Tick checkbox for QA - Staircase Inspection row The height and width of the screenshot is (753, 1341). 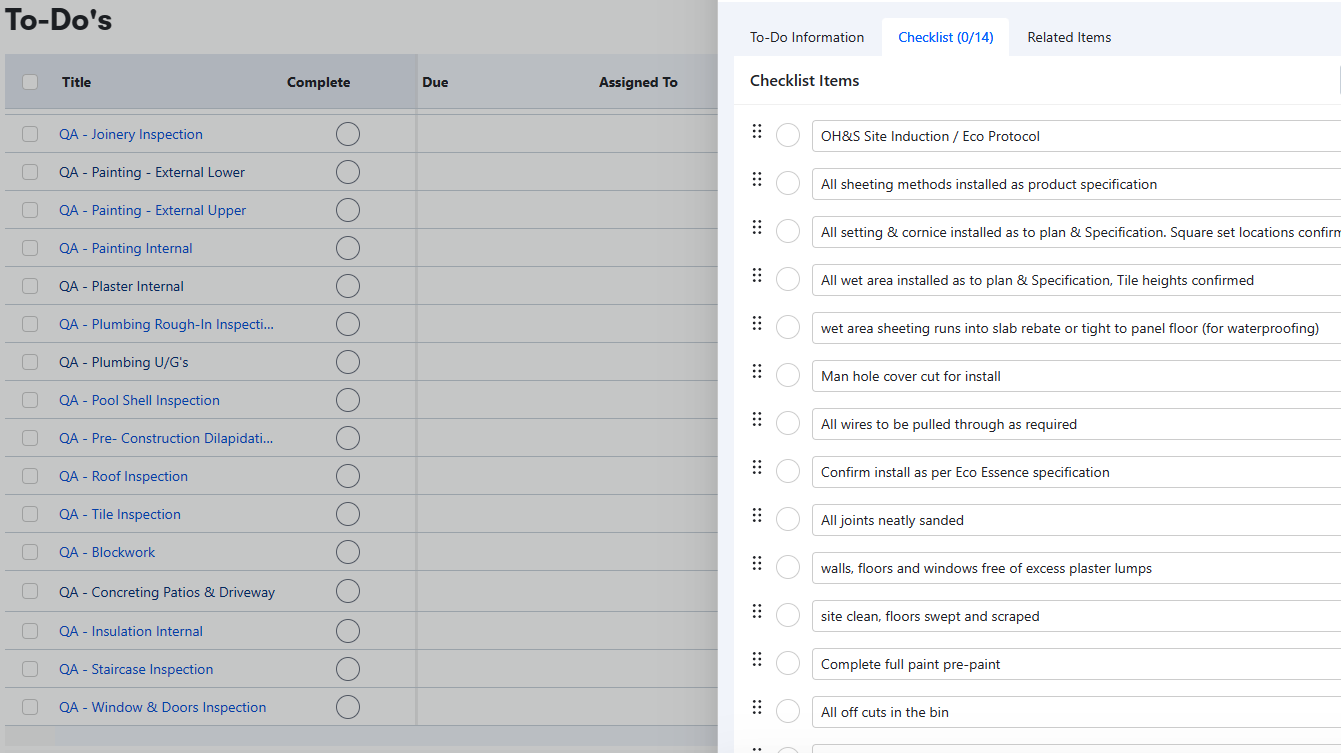[x=30, y=669]
